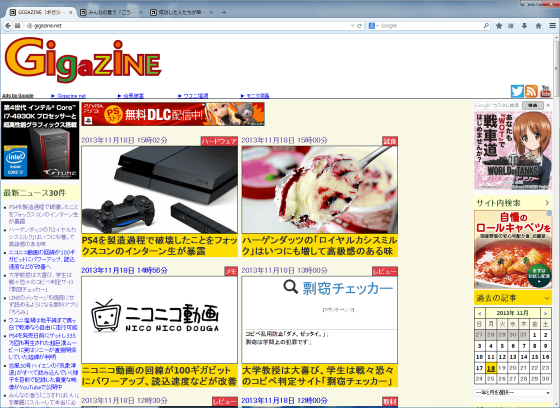Open the bookmarks list icon
560x408 pixels.
(x=511, y=26)
